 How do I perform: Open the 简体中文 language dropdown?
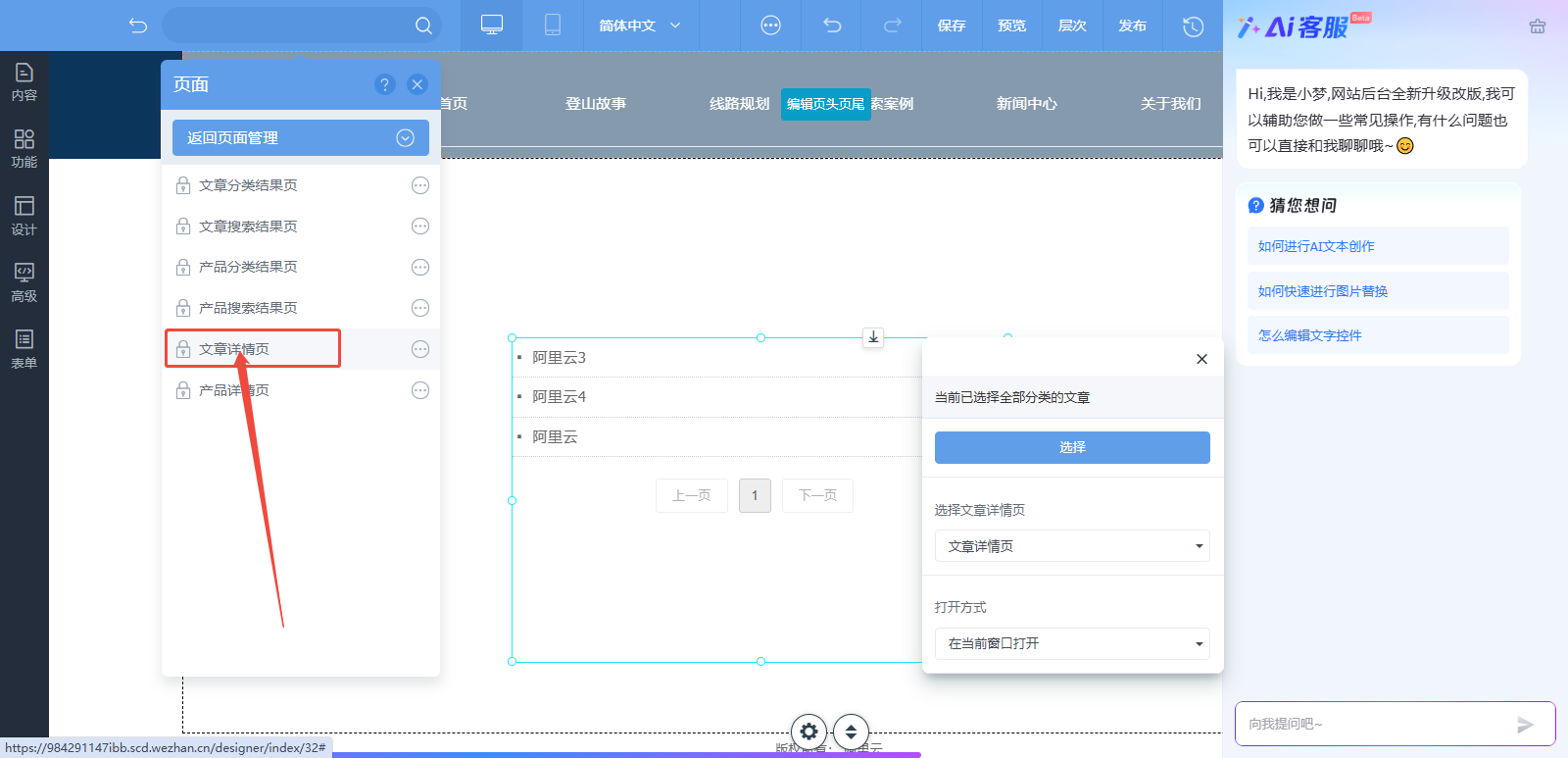point(640,25)
